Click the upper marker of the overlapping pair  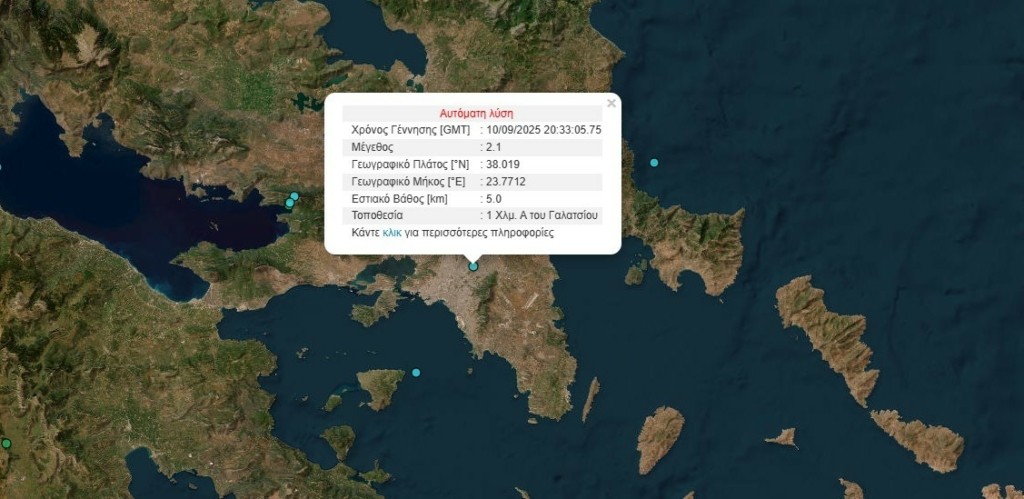pos(295,196)
